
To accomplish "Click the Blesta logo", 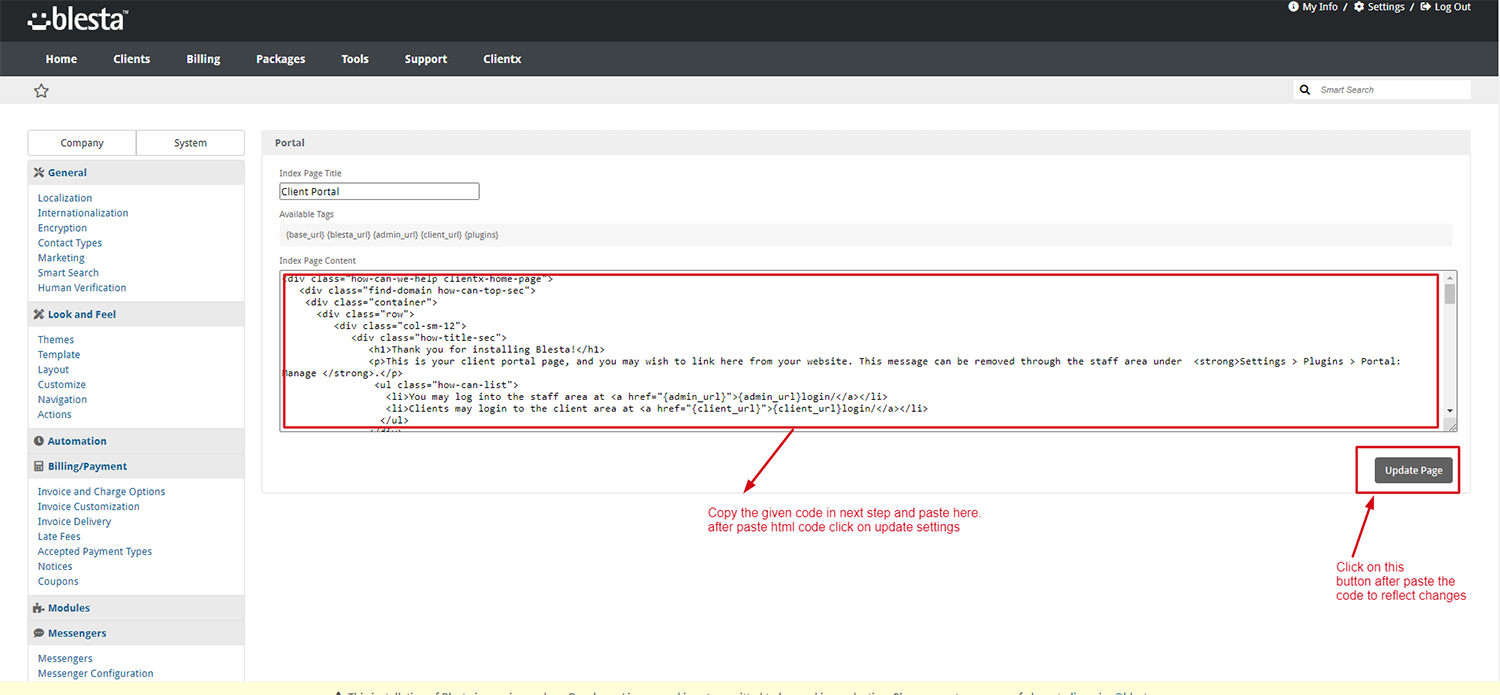I will coord(77,19).
